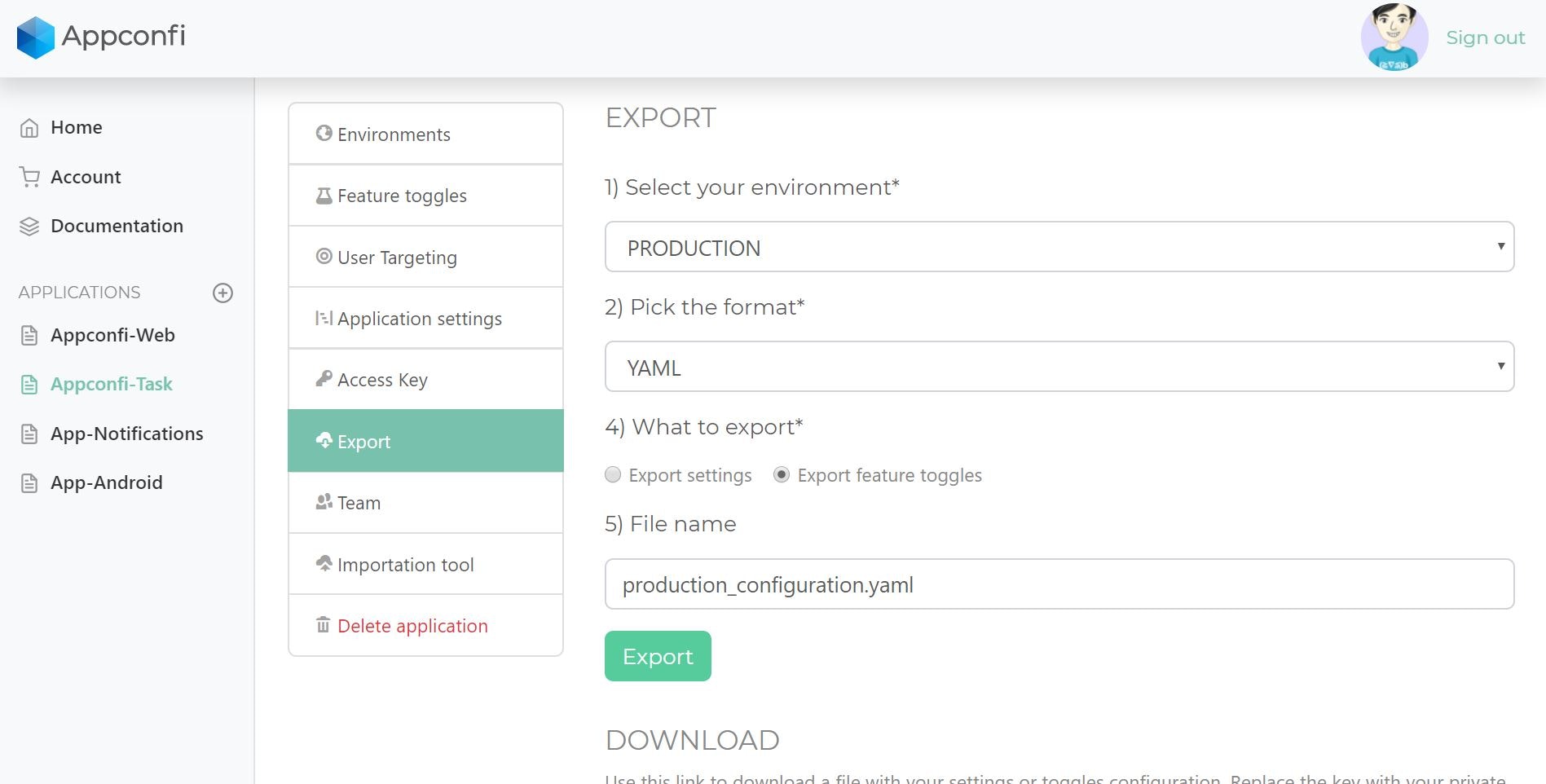Click the Documentation layers icon
The height and width of the screenshot is (784, 1546).
pyautogui.click(x=29, y=227)
